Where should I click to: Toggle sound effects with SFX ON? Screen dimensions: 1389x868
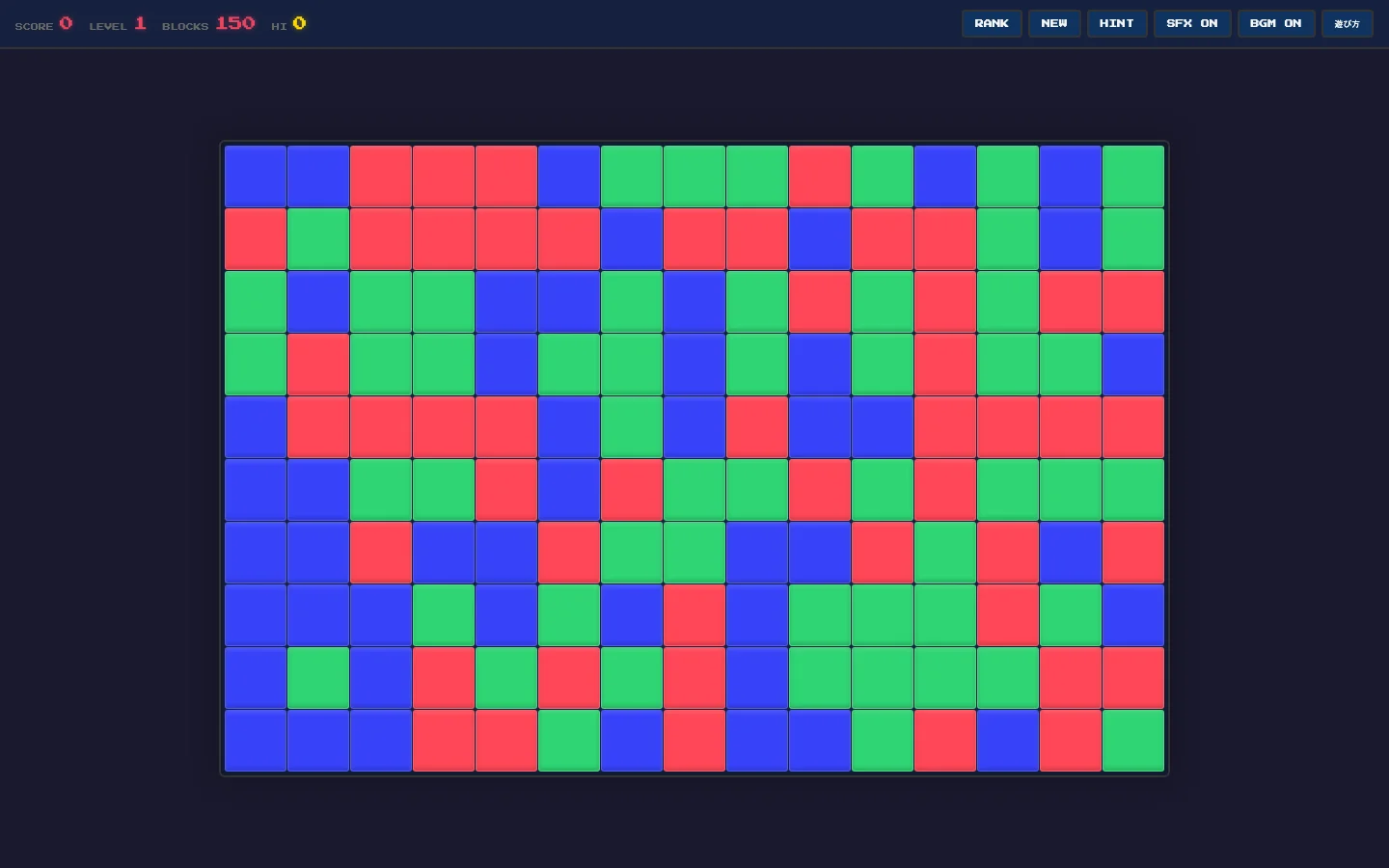(x=1191, y=23)
